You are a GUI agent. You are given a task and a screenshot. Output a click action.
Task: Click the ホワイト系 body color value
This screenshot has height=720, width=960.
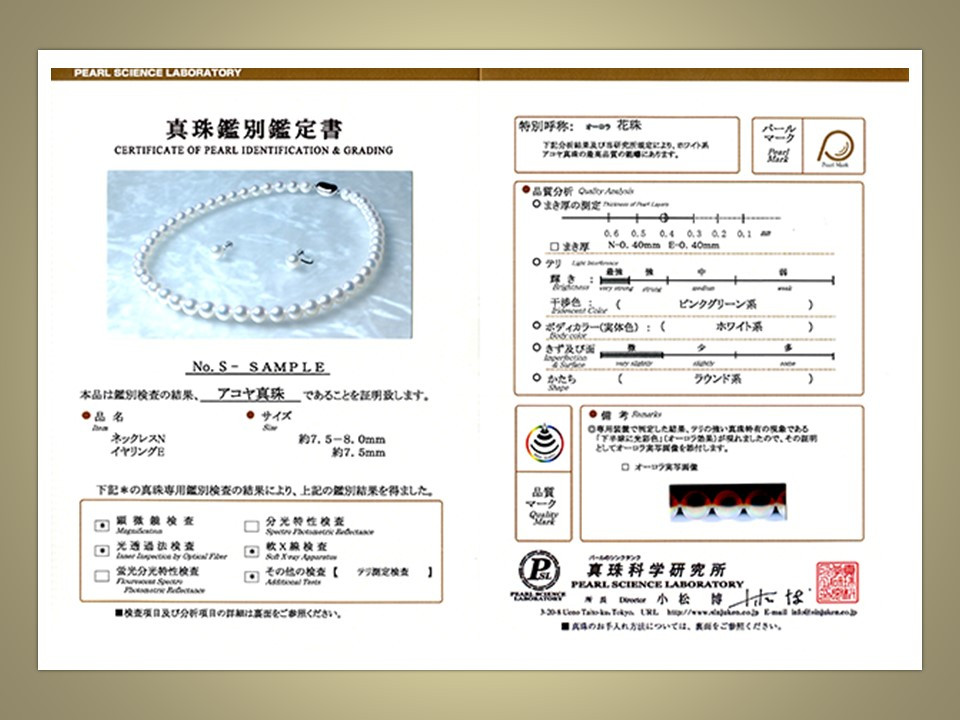coord(739,326)
